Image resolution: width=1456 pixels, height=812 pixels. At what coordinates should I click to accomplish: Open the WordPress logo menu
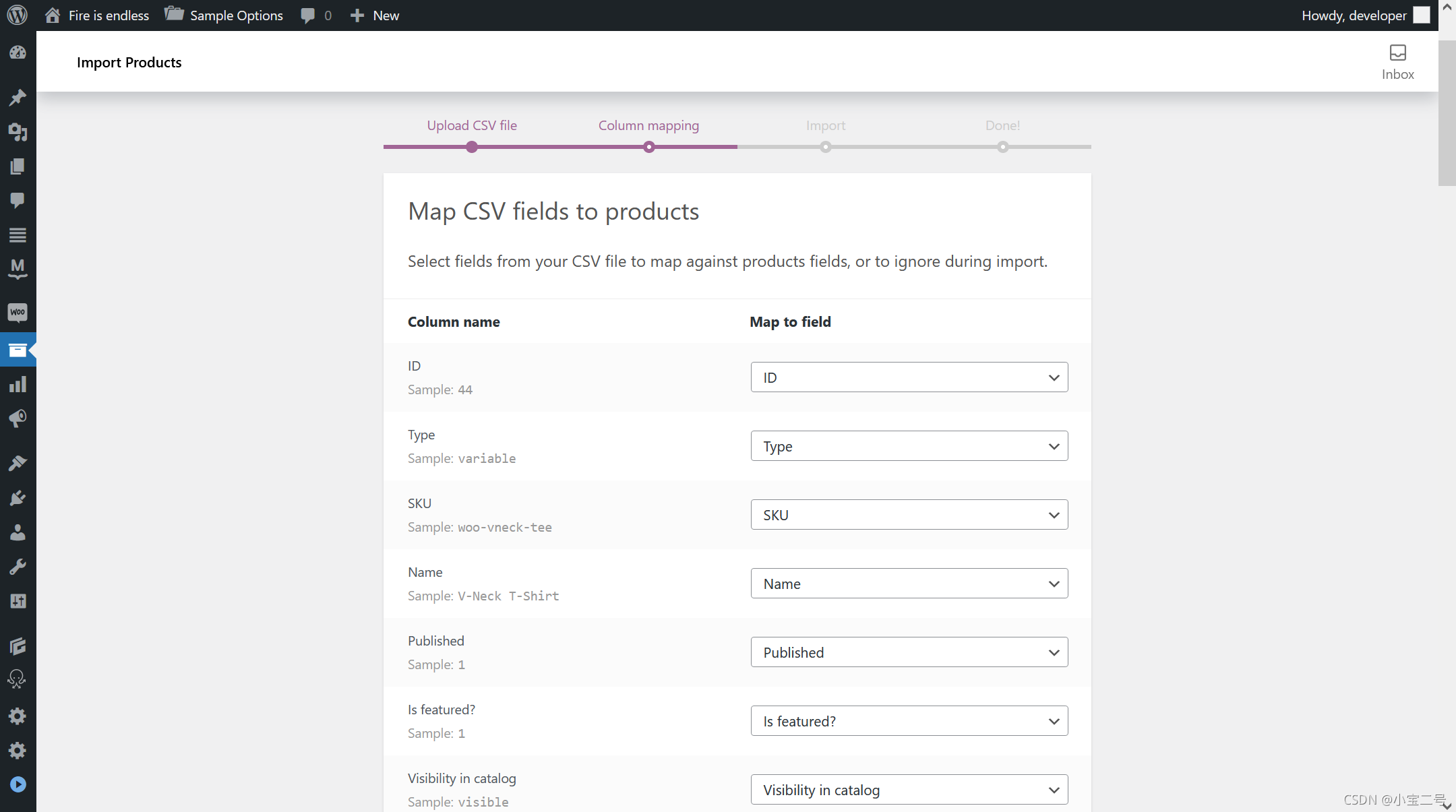[x=18, y=15]
